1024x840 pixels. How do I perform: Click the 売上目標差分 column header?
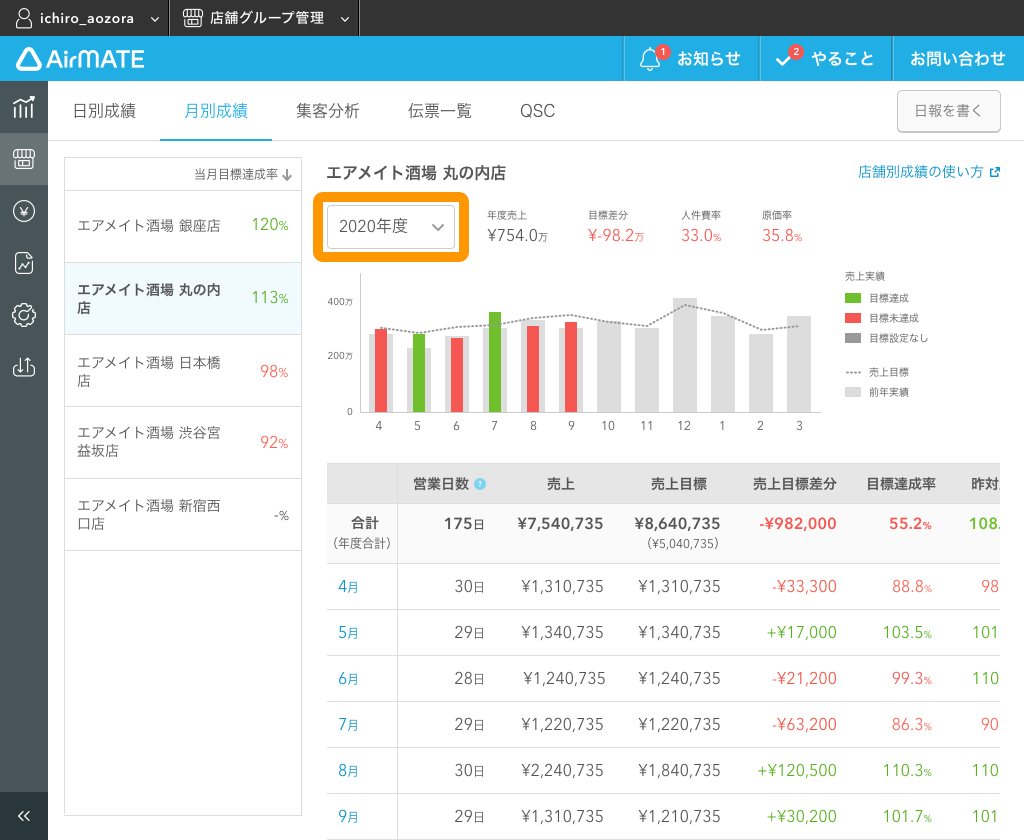coord(794,484)
